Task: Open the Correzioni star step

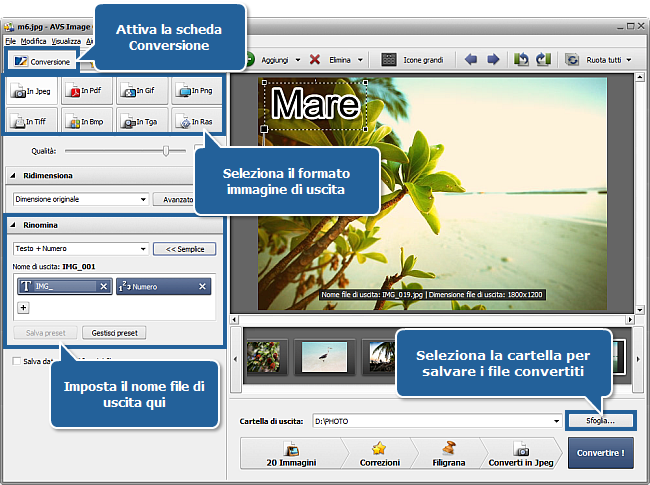Action: click(x=379, y=453)
